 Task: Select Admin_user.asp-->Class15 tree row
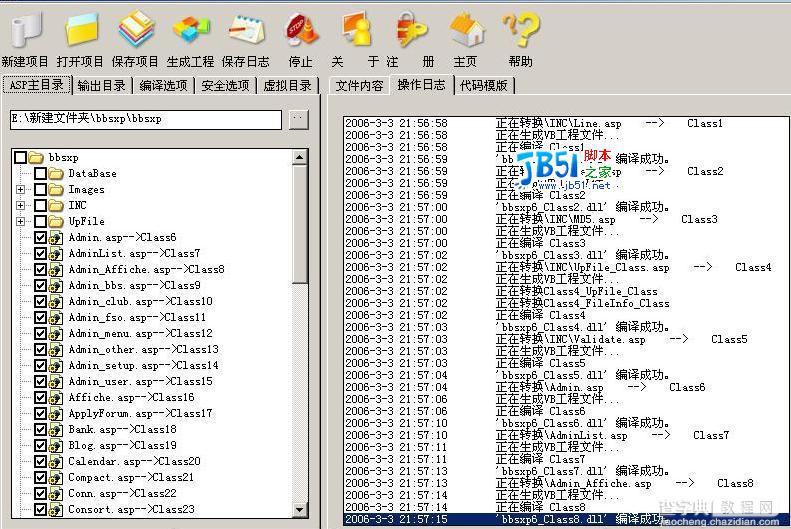[141, 382]
